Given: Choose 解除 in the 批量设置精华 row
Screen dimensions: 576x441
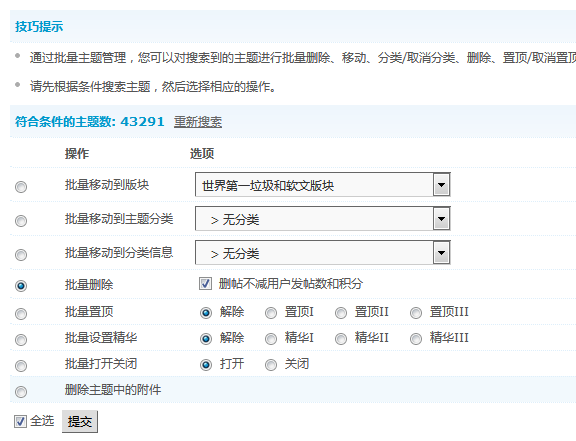Looking at the screenshot, I should pyautogui.click(x=206, y=338).
